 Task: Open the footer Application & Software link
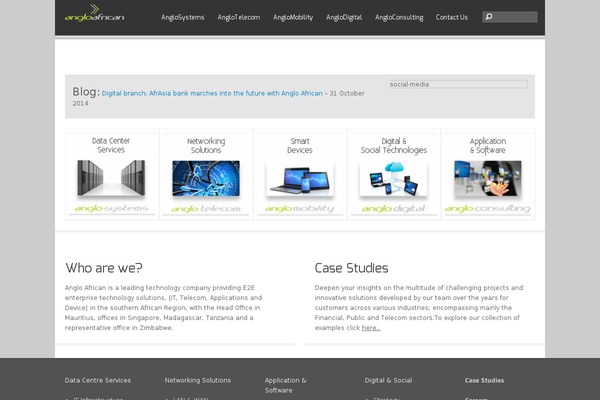point(285,385)
